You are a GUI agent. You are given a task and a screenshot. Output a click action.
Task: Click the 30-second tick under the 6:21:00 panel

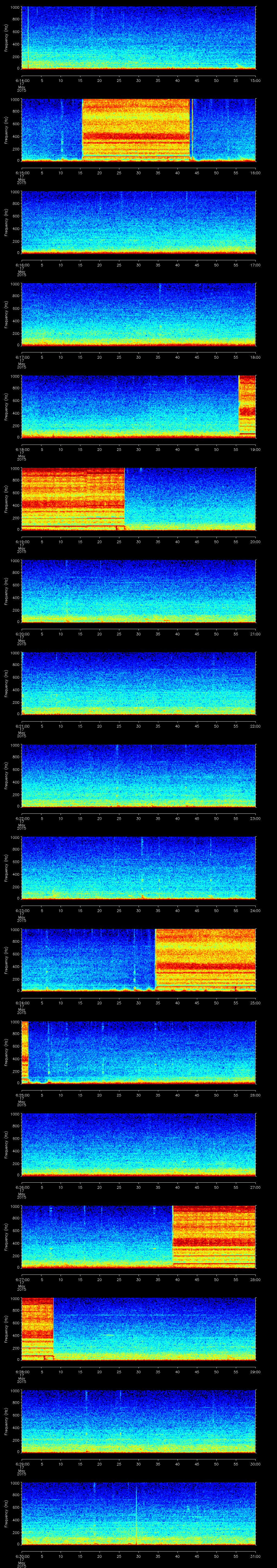(x=139, y=726)
